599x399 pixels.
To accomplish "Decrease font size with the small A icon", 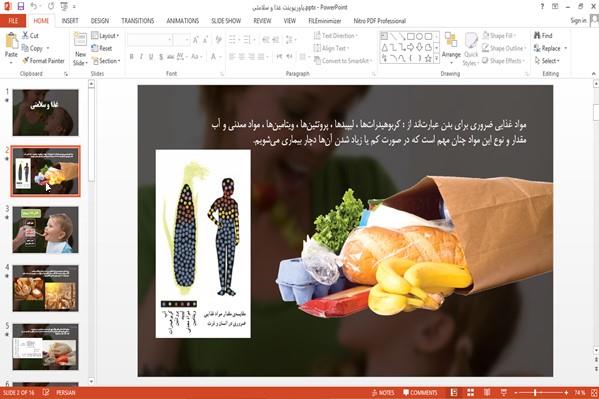I will 206,40.
